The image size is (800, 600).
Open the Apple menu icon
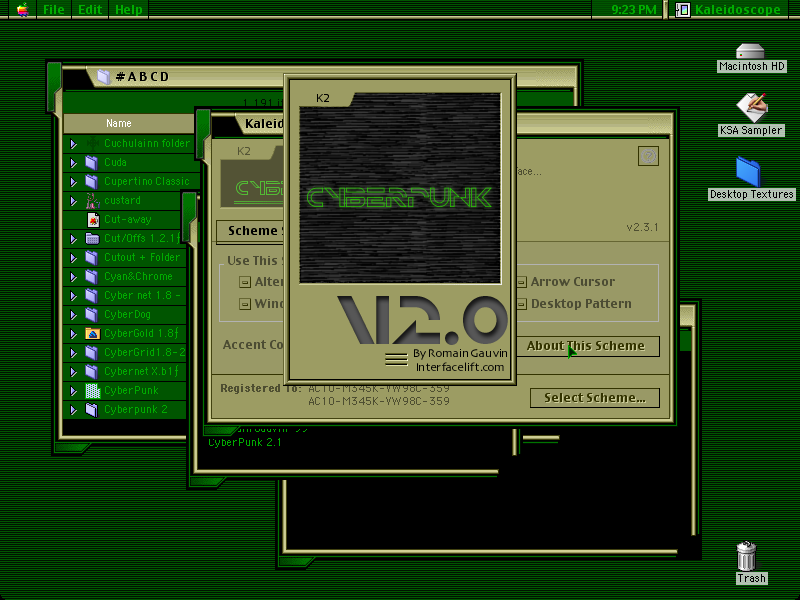coord(22,9)
